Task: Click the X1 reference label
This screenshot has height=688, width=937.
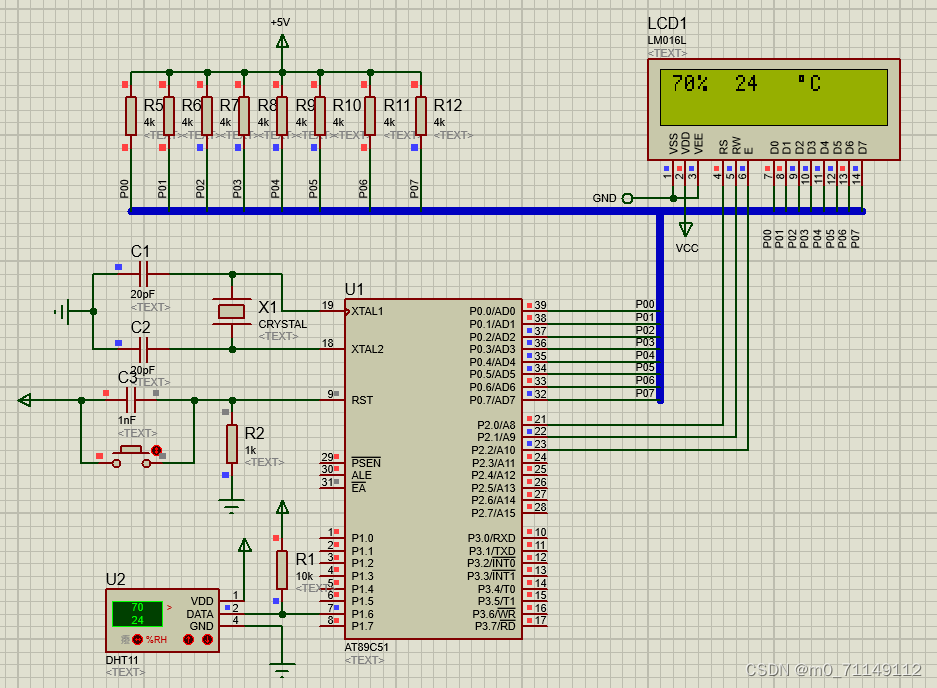Action: 268,307
